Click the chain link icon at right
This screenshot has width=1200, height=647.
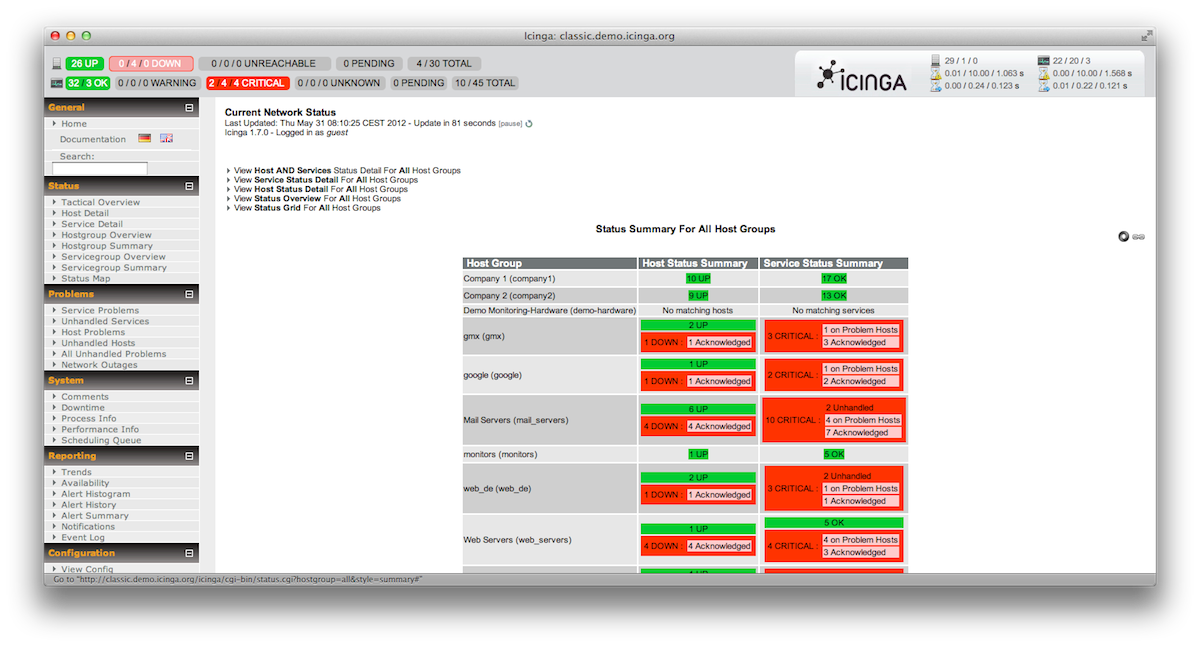[1138, 237]
